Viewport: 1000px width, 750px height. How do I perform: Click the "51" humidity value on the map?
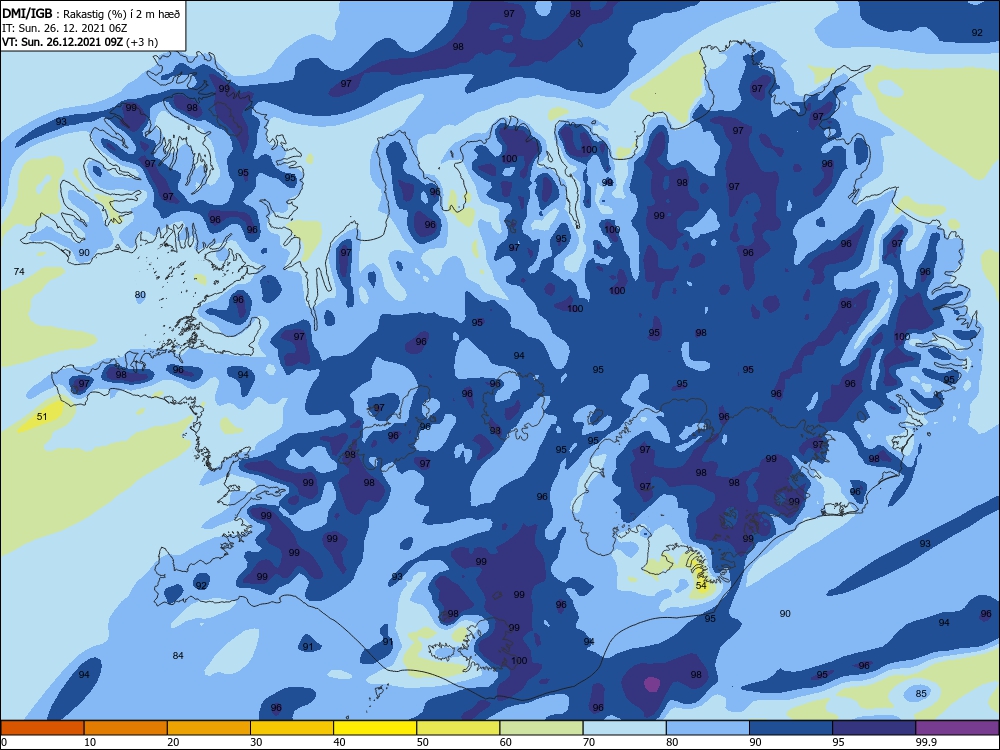click(42, 416)
